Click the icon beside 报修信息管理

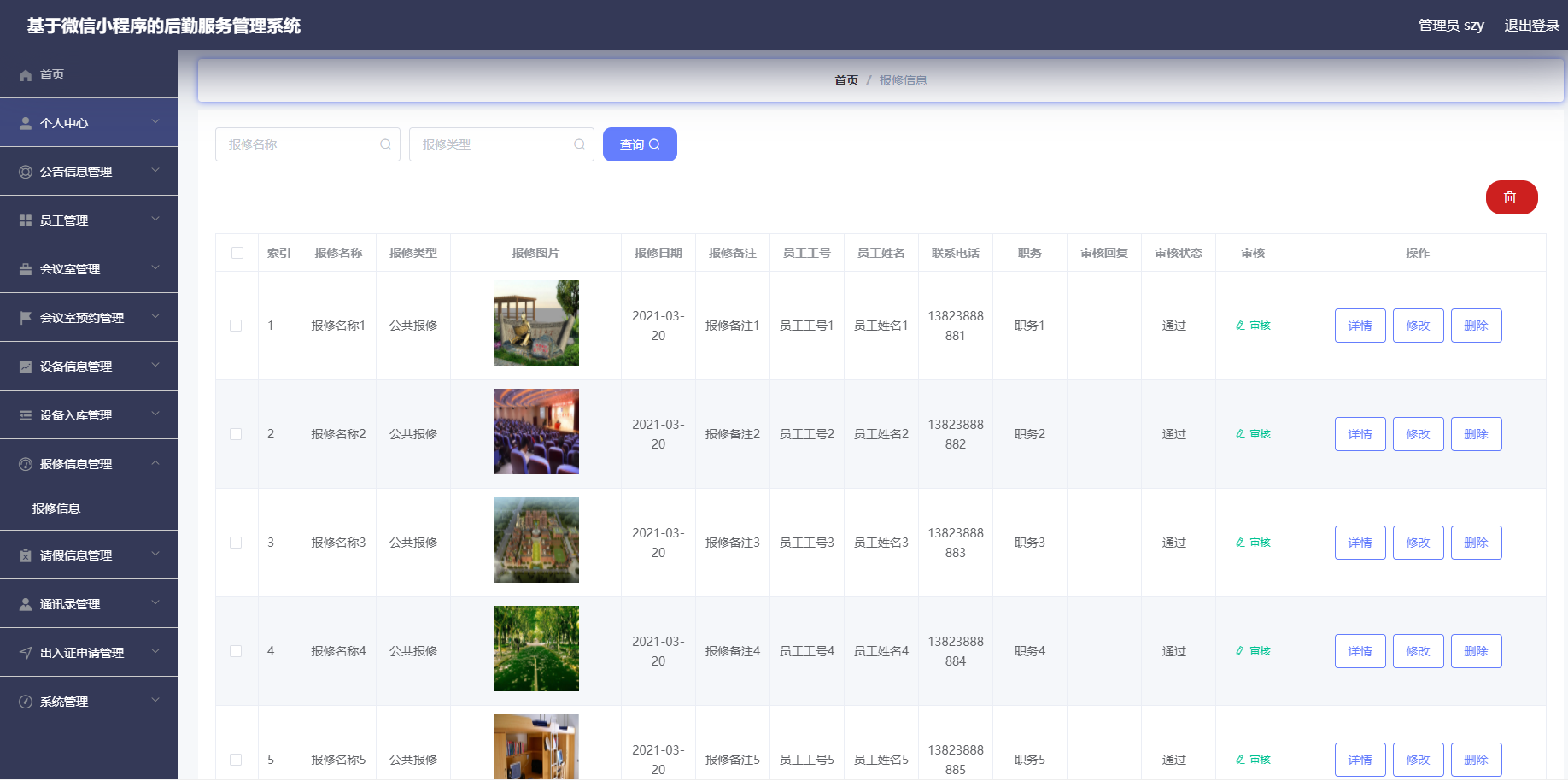[x=26, y=464]
